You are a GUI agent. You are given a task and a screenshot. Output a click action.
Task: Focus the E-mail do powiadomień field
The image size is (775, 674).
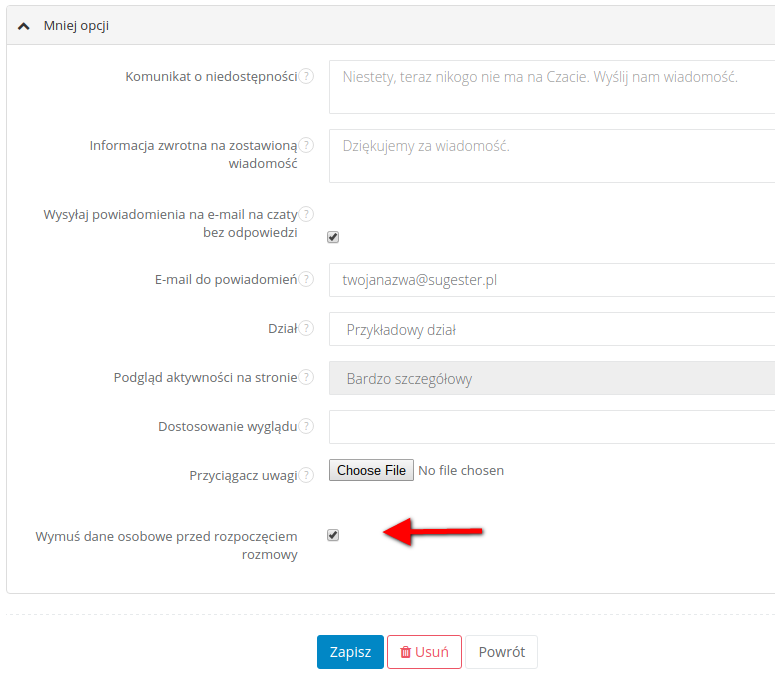pos(551,280)
